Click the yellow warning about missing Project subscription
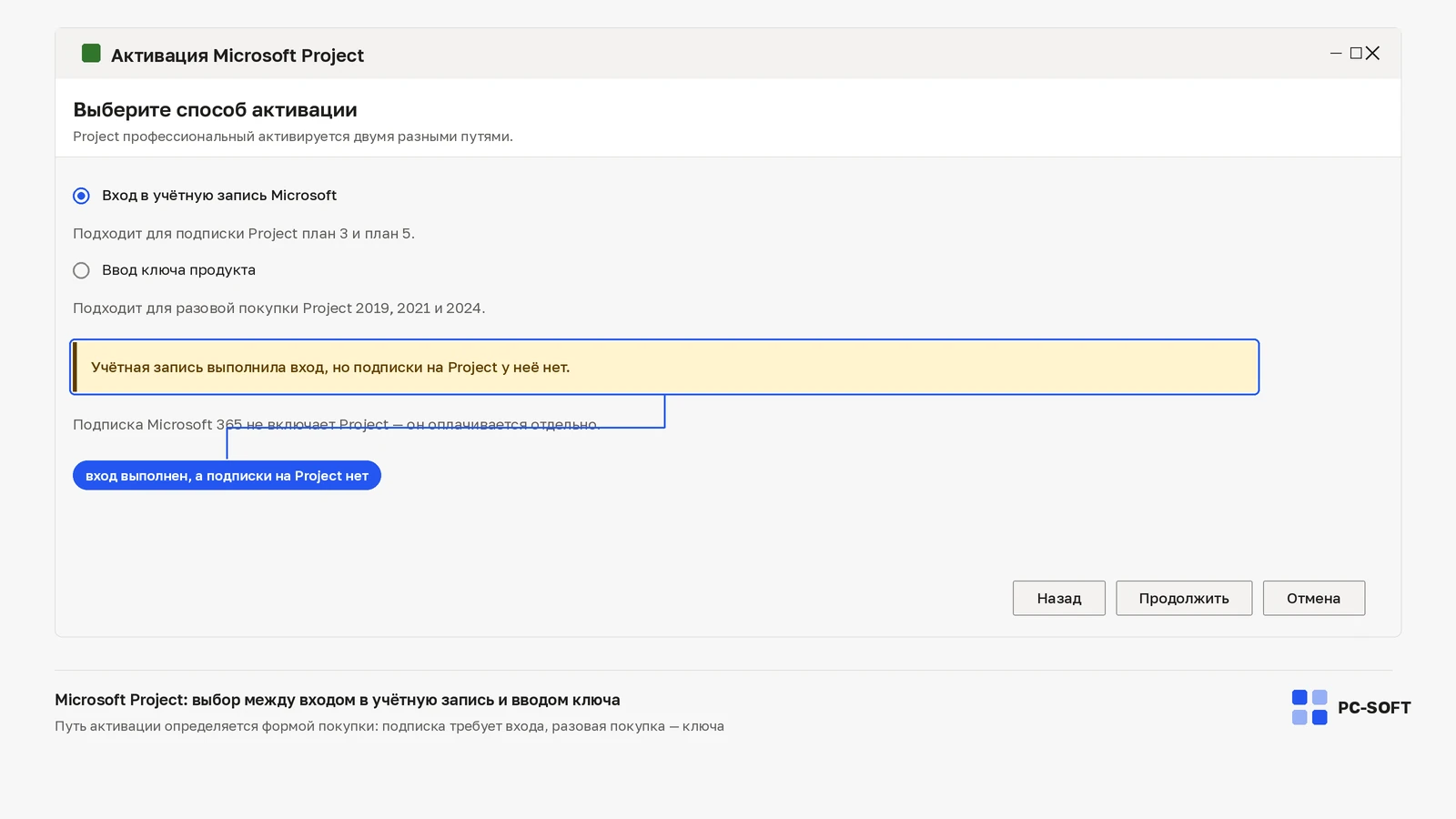Viewport: 1456px width, 819px height. [x=664, y=367]
